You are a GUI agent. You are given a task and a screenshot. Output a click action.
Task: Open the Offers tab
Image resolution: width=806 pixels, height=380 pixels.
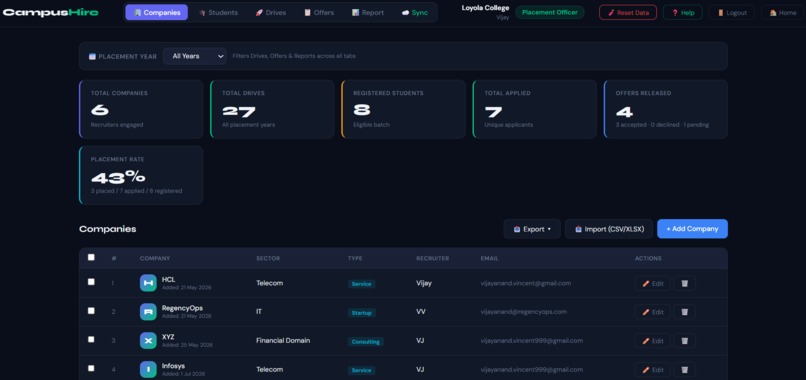point(319,12)
